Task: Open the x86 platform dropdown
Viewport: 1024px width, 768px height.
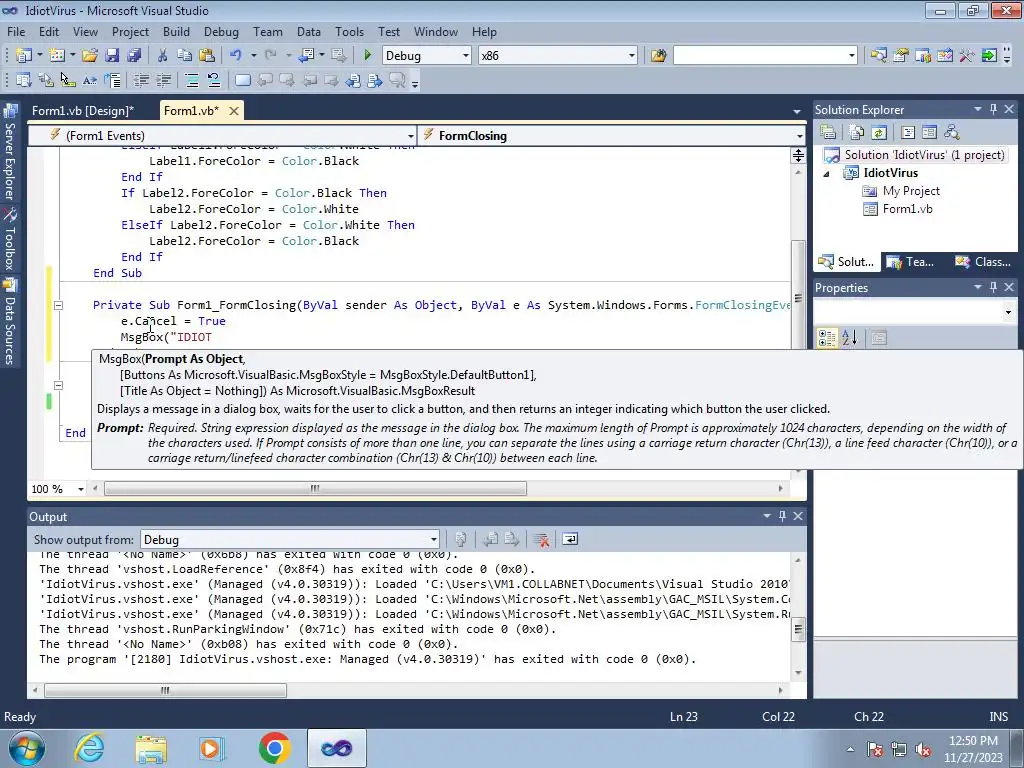Action: point(632,56)
